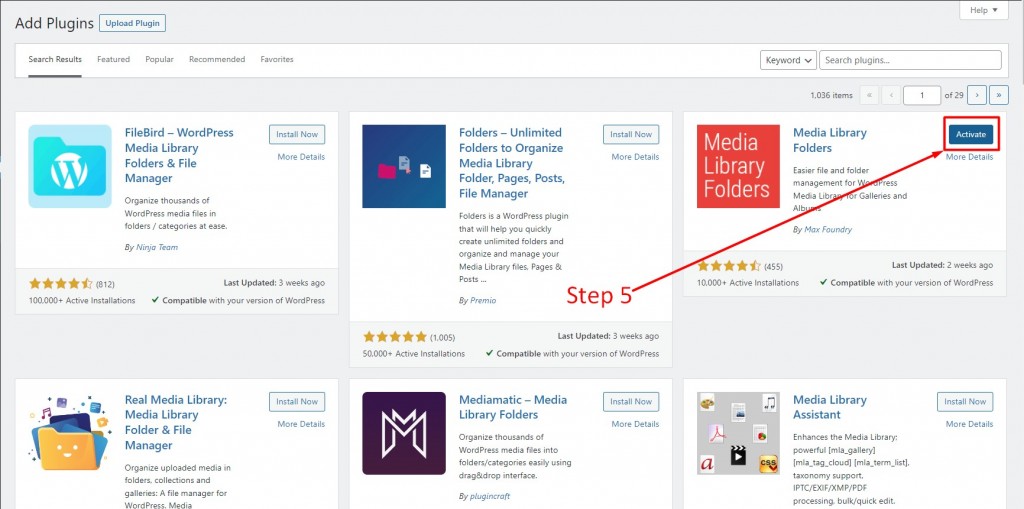This screenshot has height=509, width=1024.
Task: Switch to Favorites tab
Action: tap(277, 59)
